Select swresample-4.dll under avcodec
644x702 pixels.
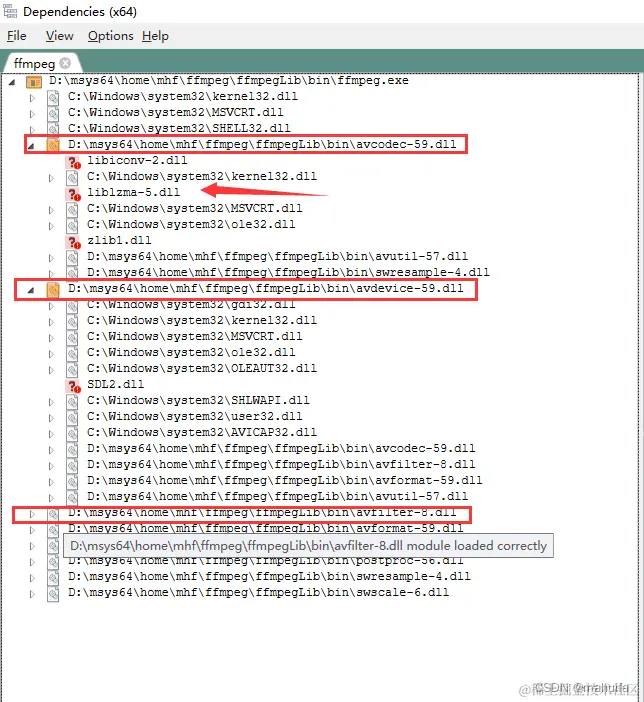tap(288, 273)
